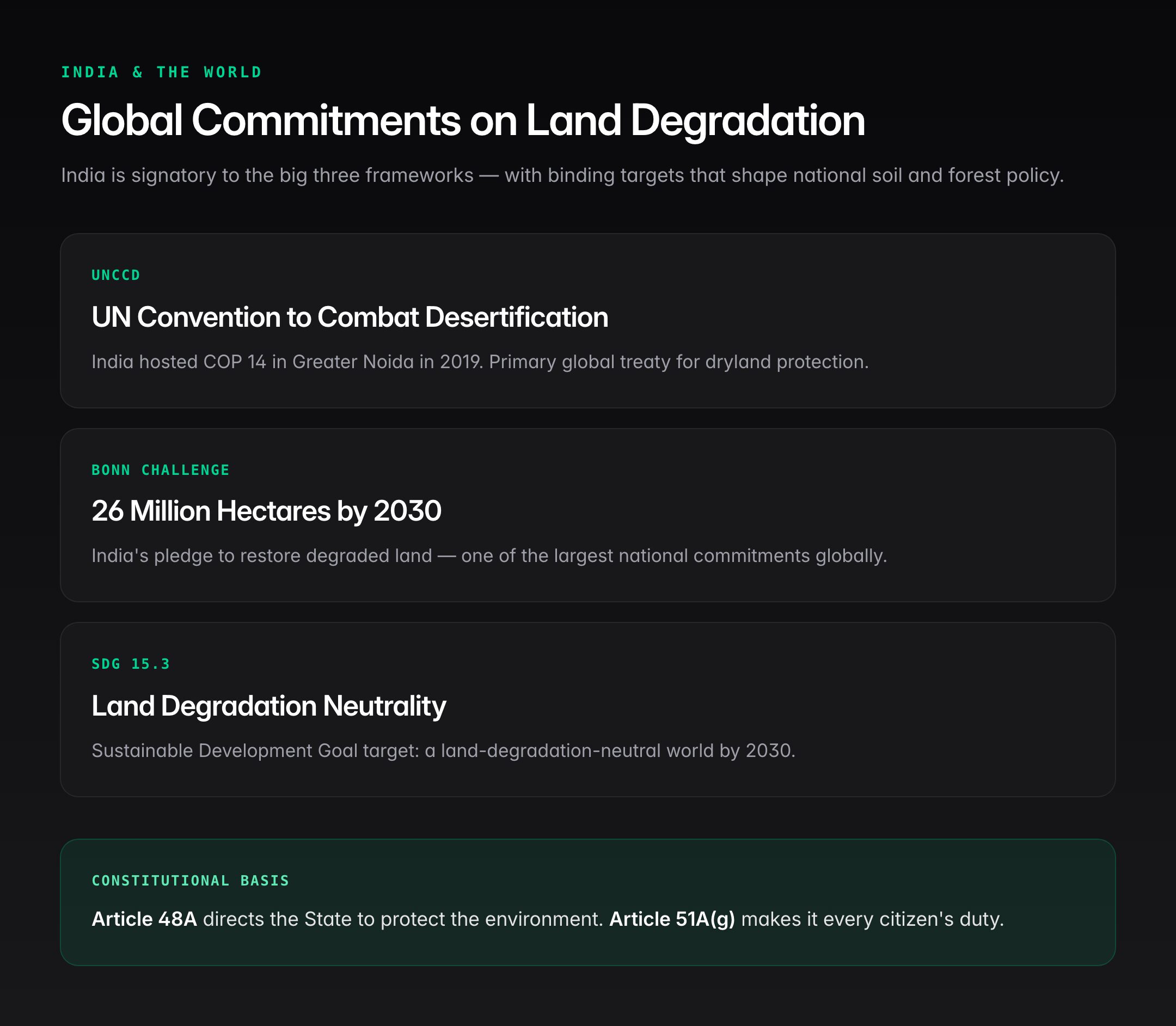
Task: Click the bold 'Article 48A' text
Action: 144,919
